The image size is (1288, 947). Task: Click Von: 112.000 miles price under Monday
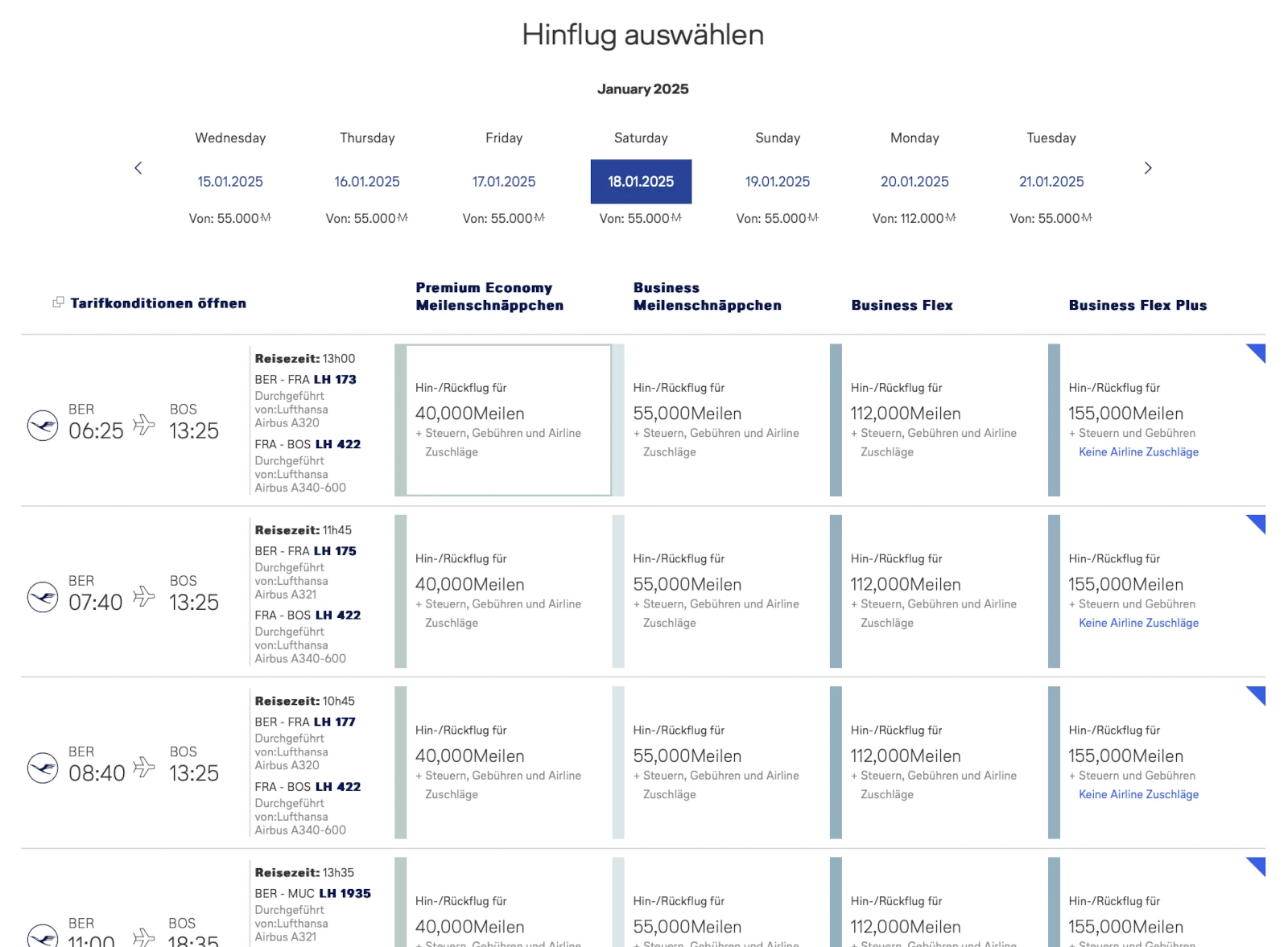[x=914, y=218]
